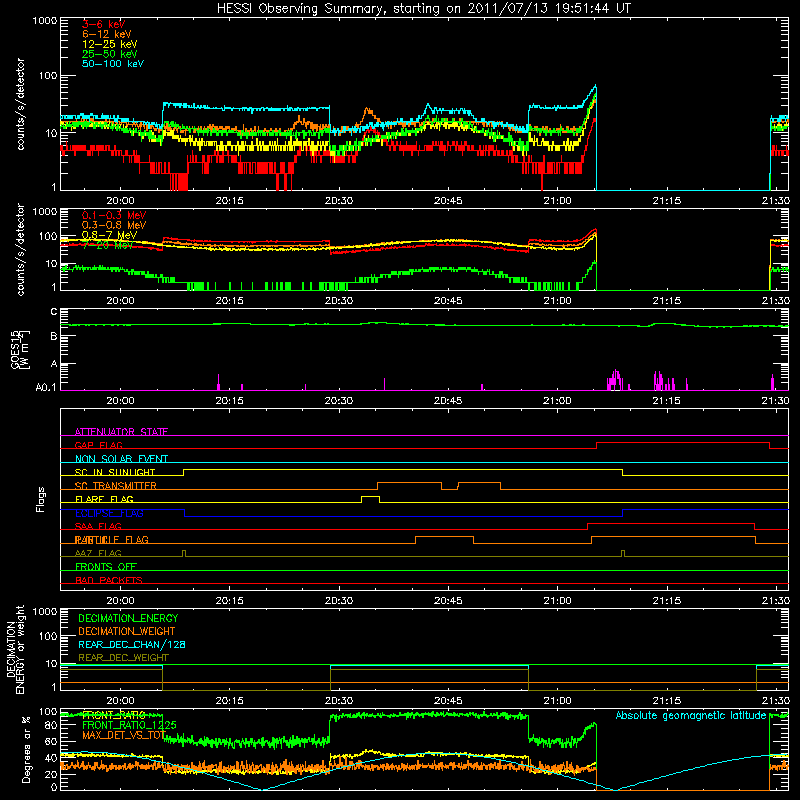Pick the 25-50 keV legend entry
The image size is (800, 800).
coord(110,54)
